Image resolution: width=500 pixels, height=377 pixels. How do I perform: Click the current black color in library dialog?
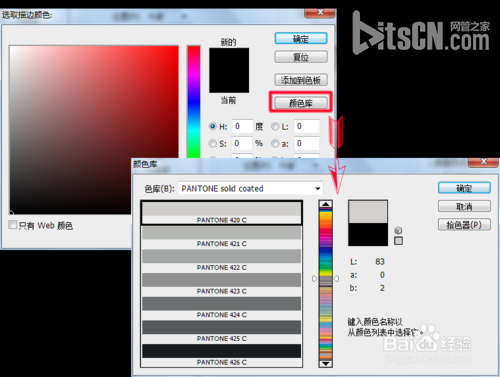[368, 234]
